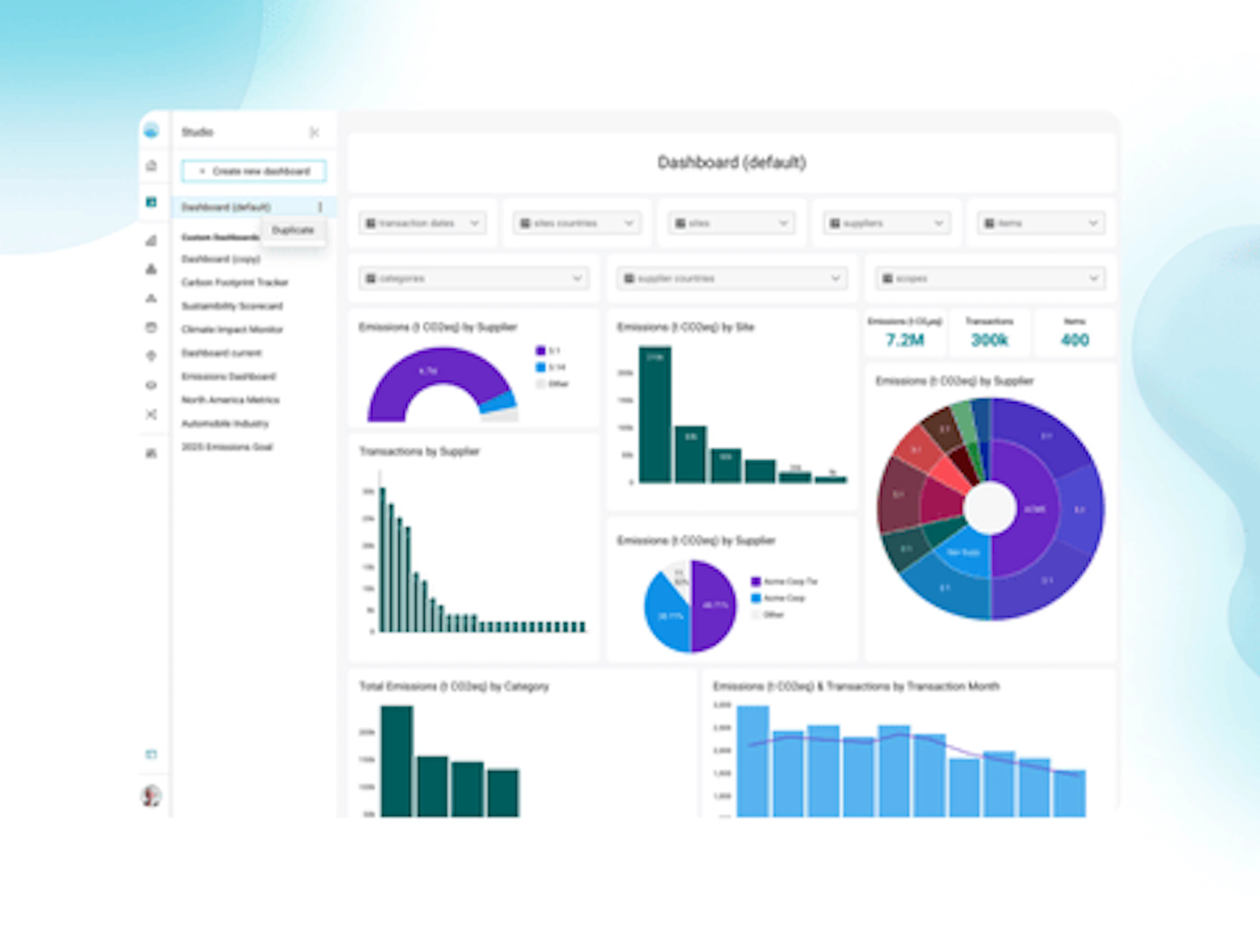
Task: Click Create new dashboard button
Action: pos(254,171)
